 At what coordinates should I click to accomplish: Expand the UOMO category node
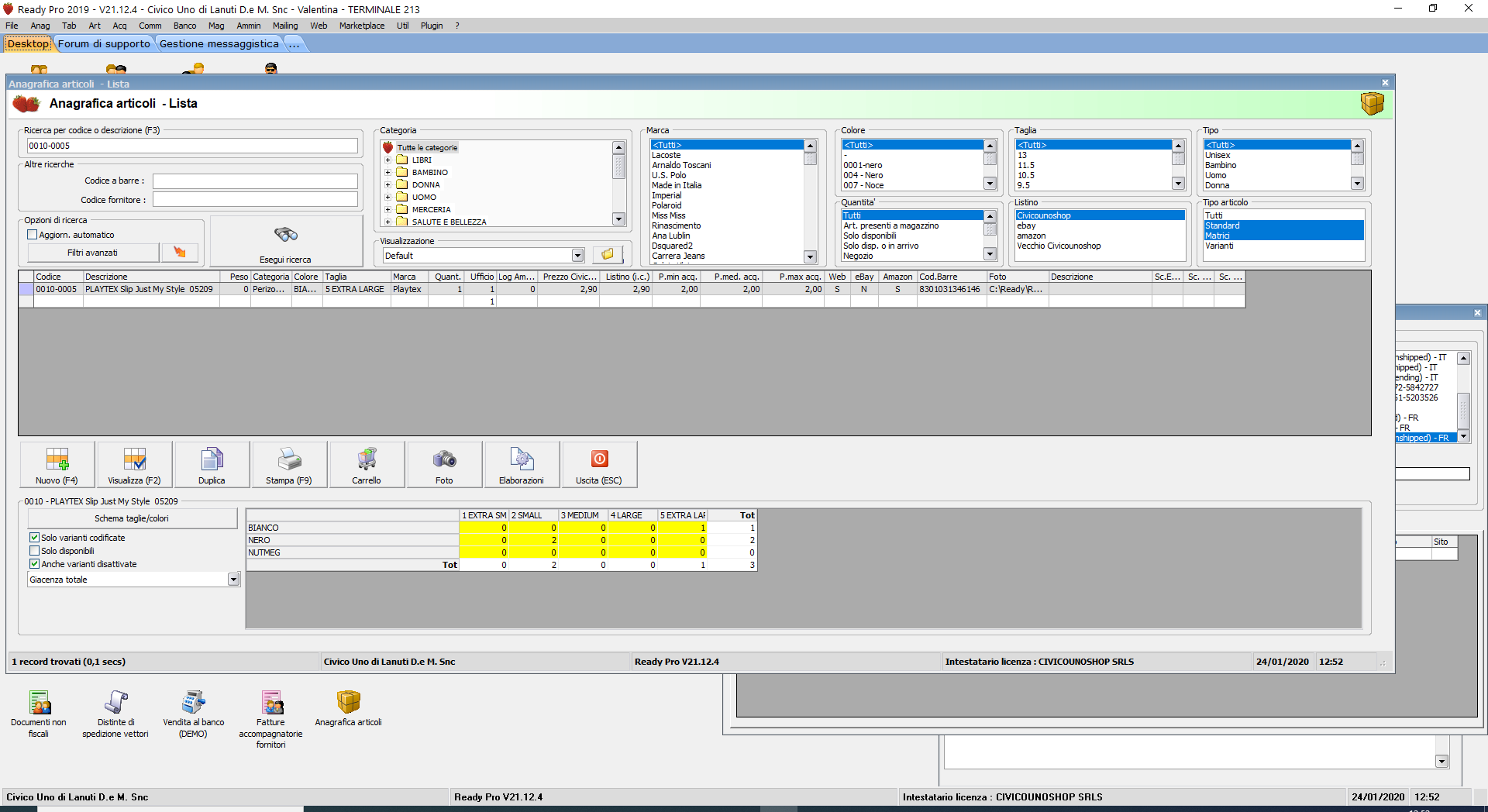tap(387, 198)
